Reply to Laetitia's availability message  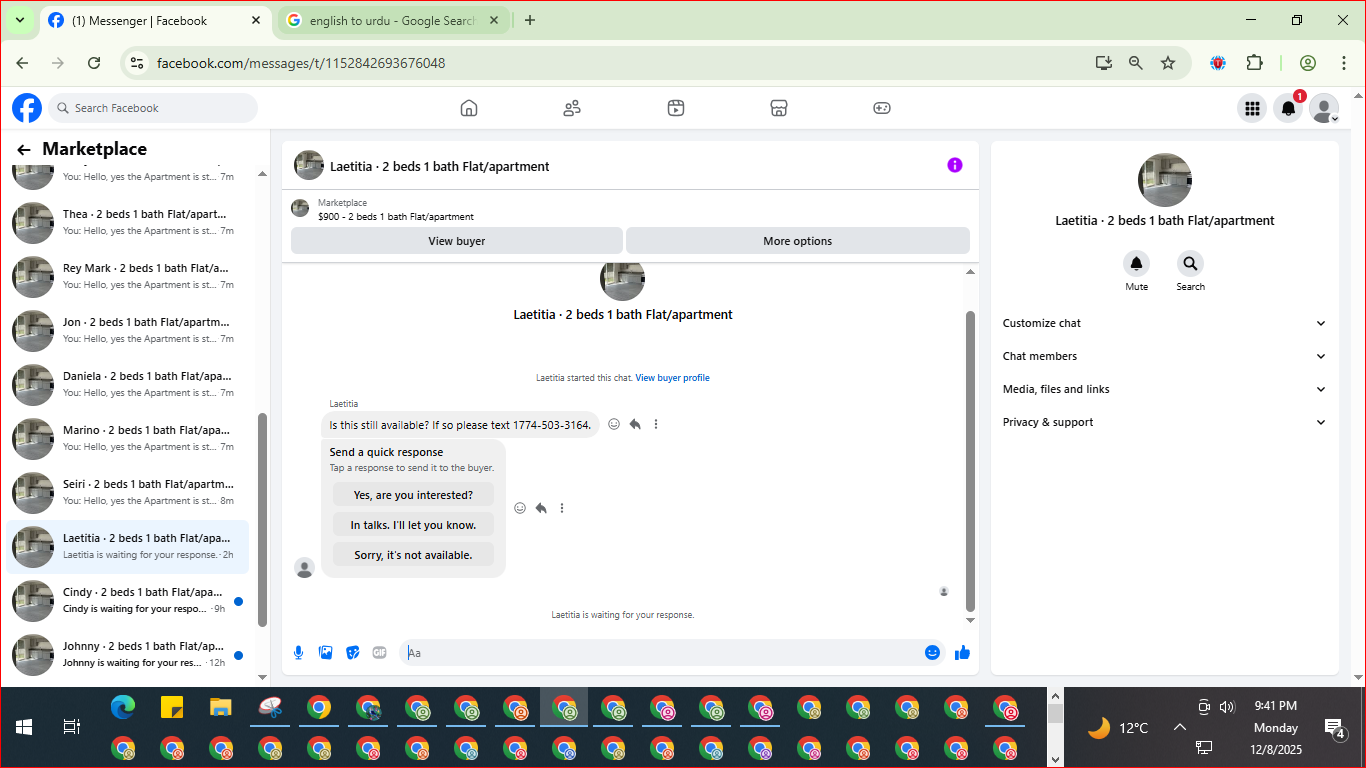click(635, 424)
